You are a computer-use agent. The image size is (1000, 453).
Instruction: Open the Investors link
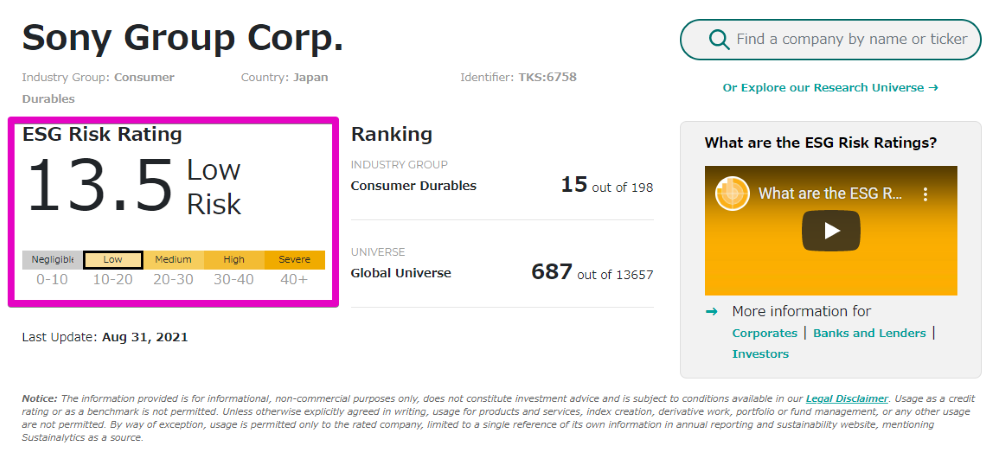[760, 354]
